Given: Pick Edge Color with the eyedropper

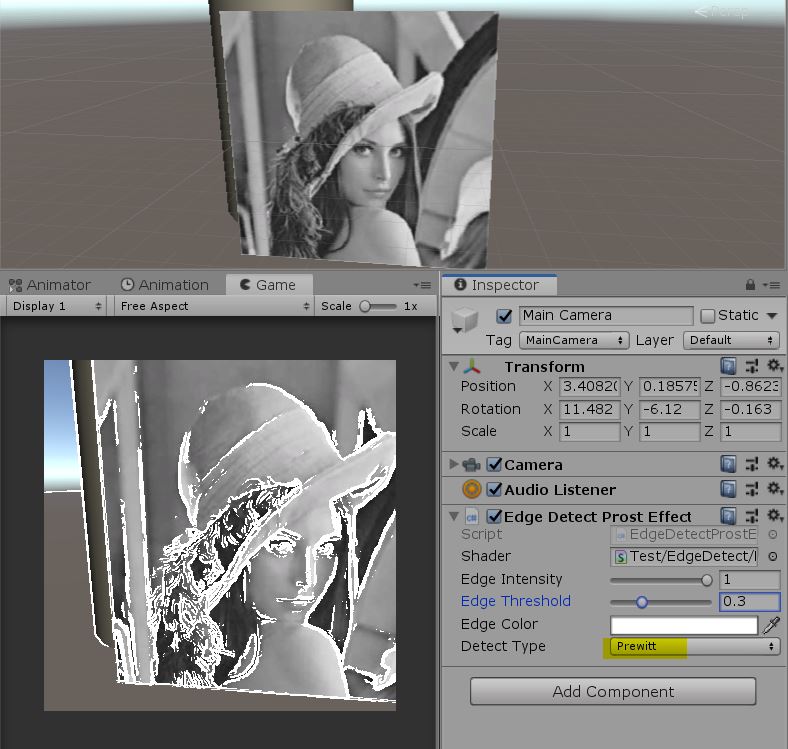Looking at the screenshot, I should (771, 625).
